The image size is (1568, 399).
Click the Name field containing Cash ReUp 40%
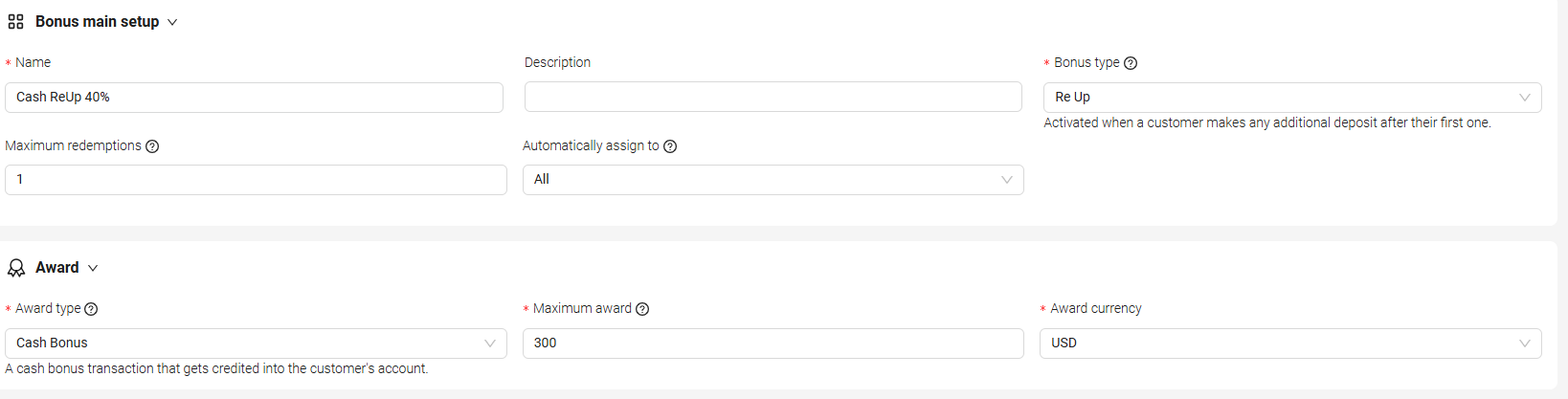(254, 98)
